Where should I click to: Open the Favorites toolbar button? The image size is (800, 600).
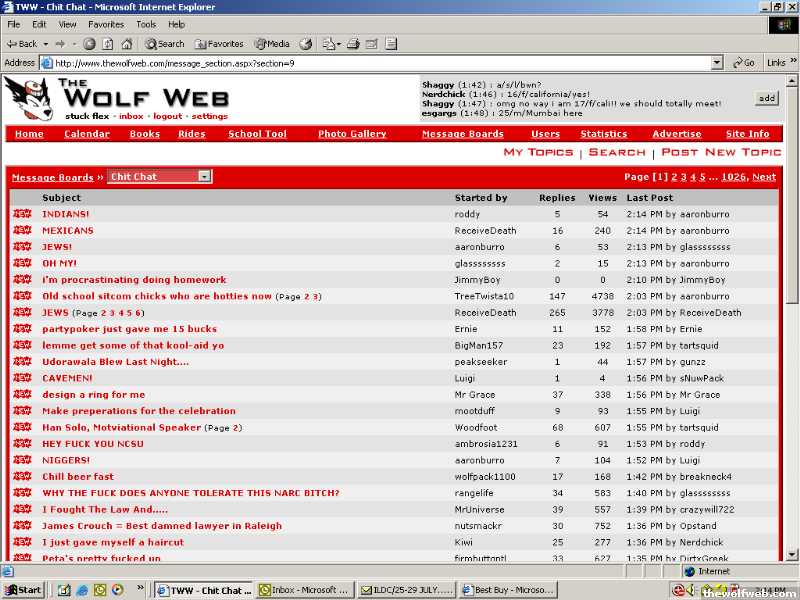pyautogui.click(x=219, y=44)
